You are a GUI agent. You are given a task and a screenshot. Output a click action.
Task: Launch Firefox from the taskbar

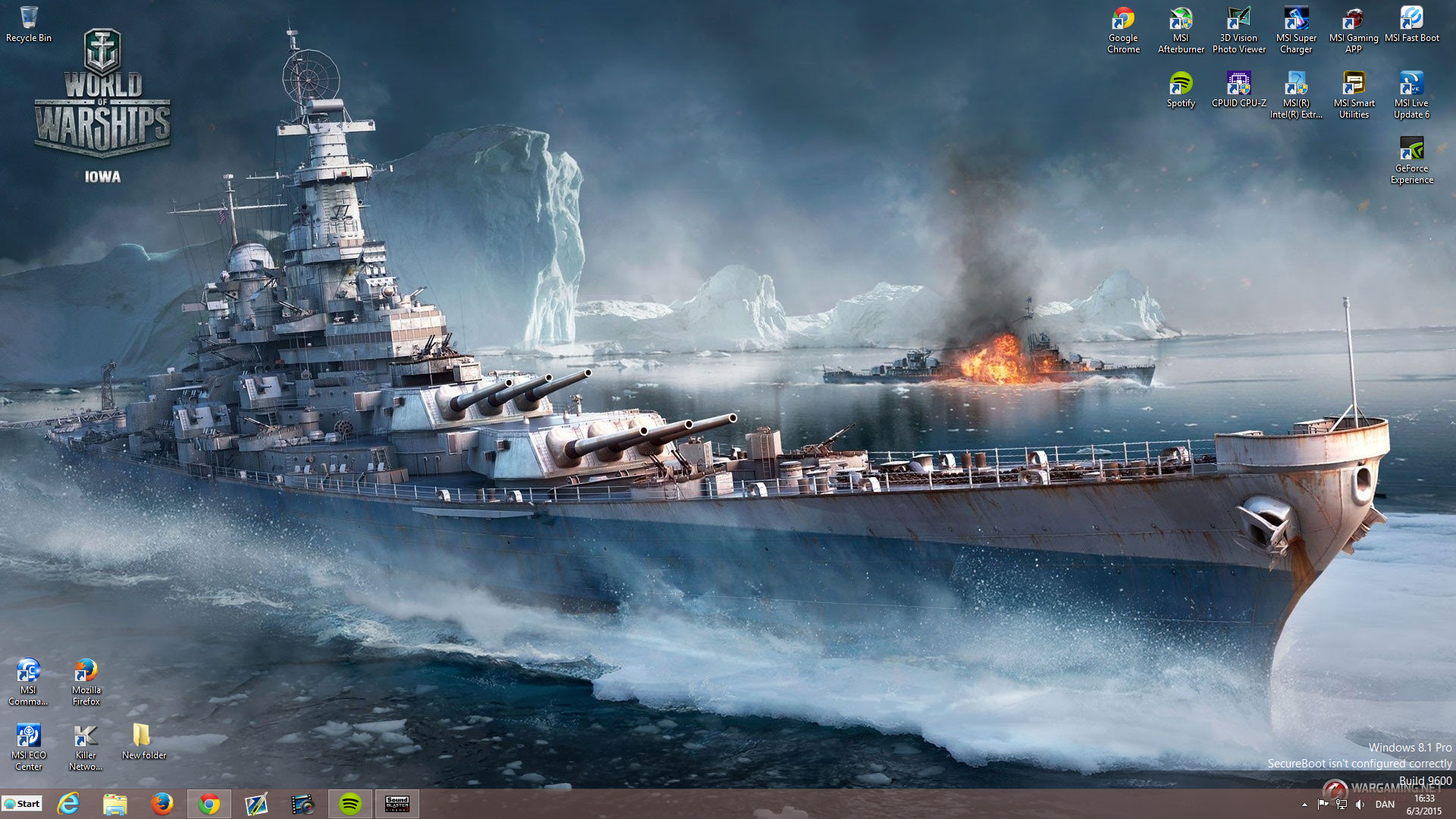click(162, 804)
